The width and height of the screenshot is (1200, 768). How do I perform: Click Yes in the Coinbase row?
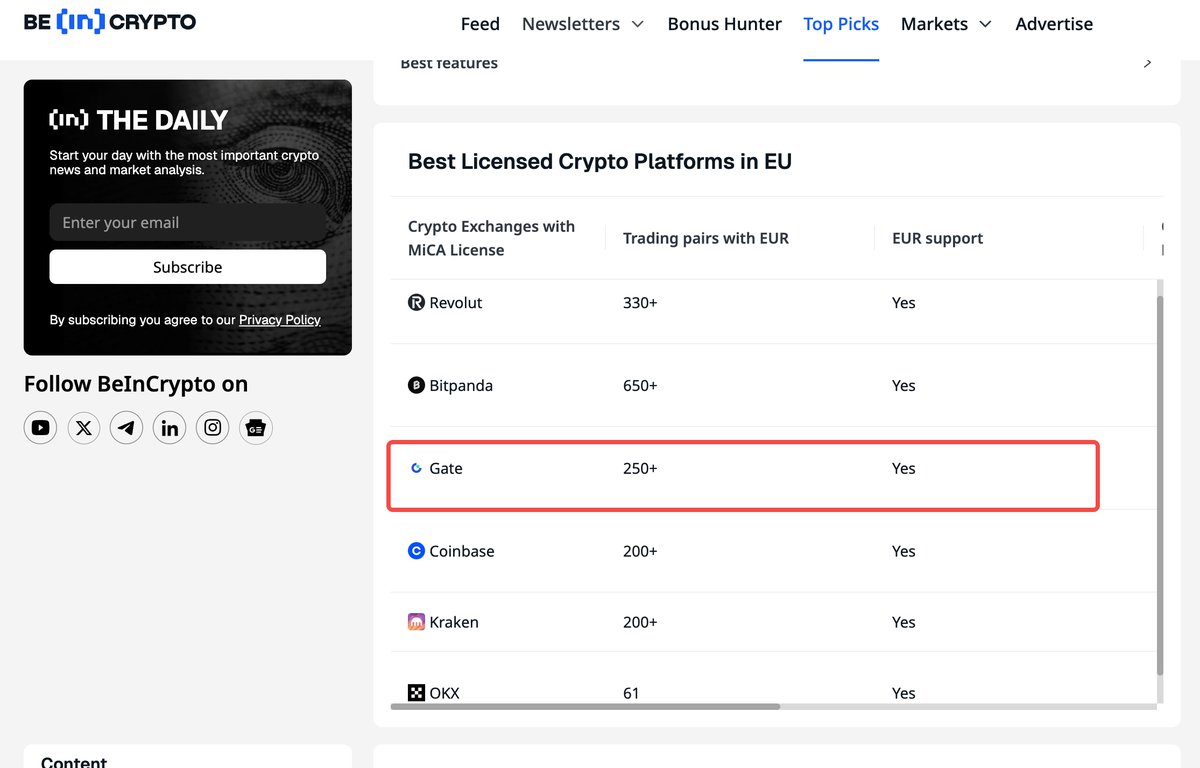click(x=904, y=552)
